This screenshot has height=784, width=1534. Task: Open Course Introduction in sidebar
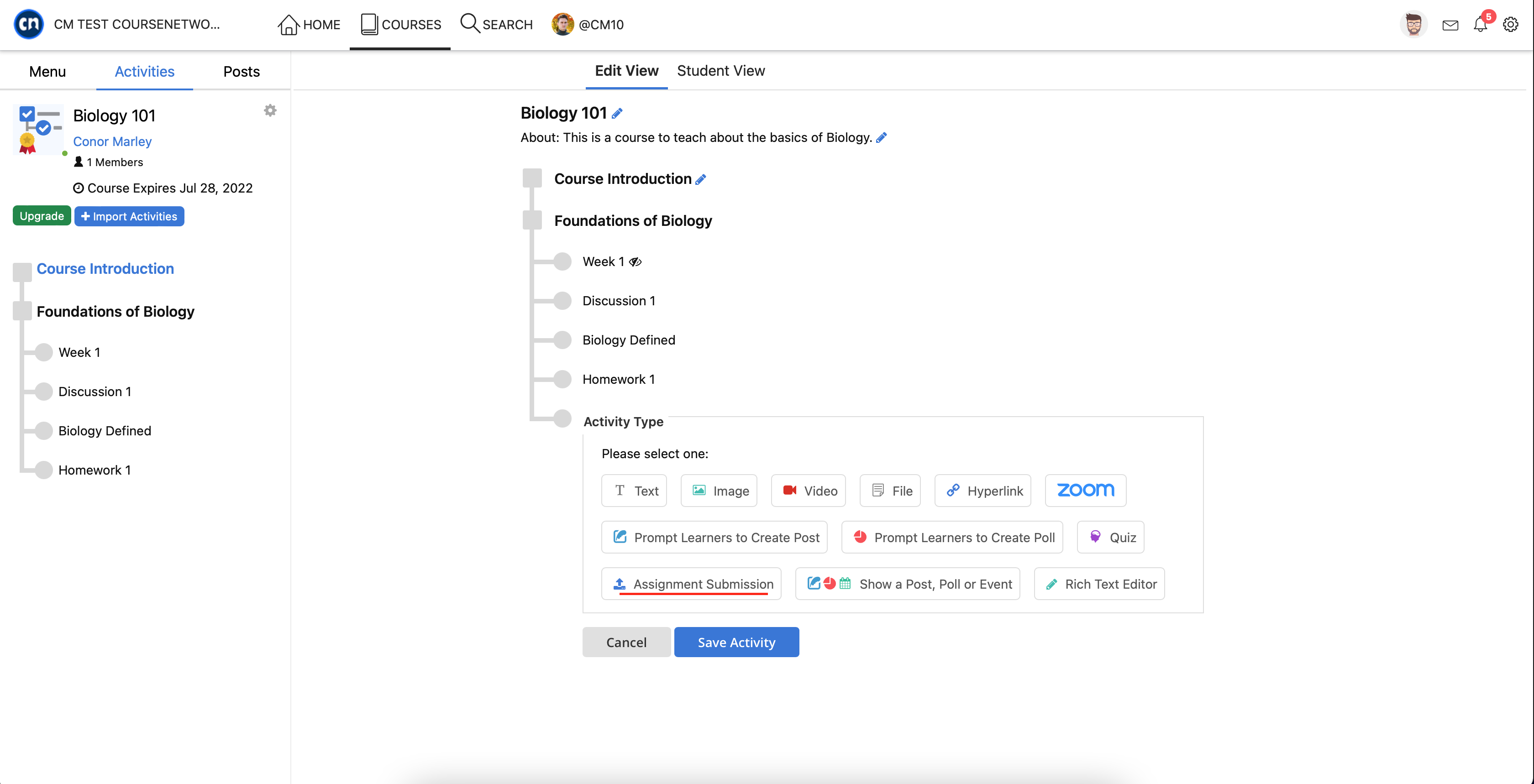tap(105, 268)
